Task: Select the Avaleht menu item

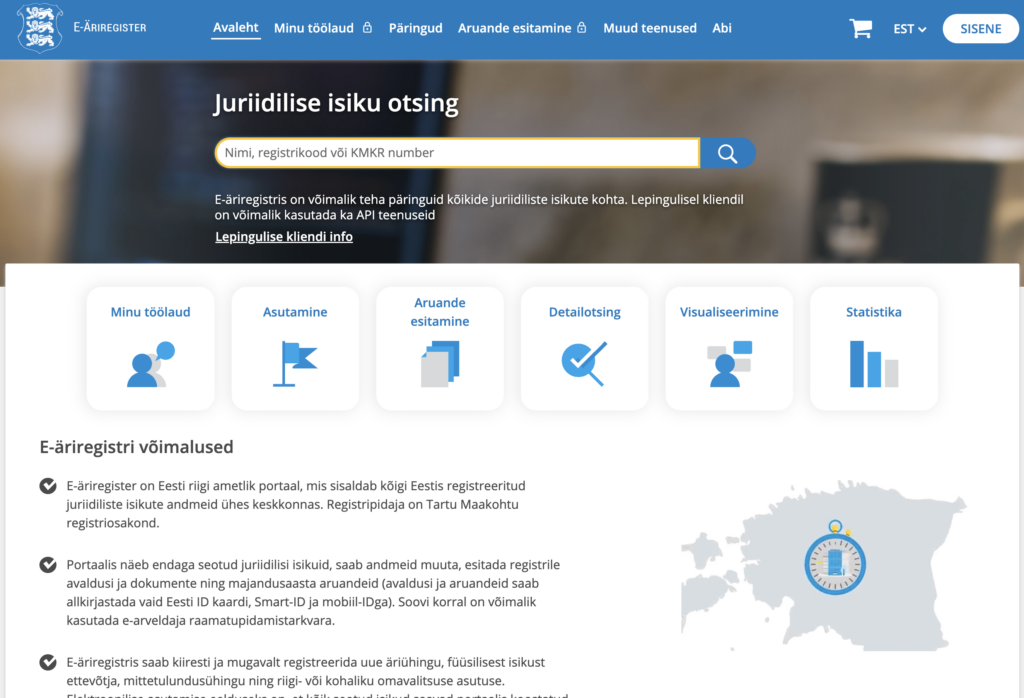Action: [236, 27]
